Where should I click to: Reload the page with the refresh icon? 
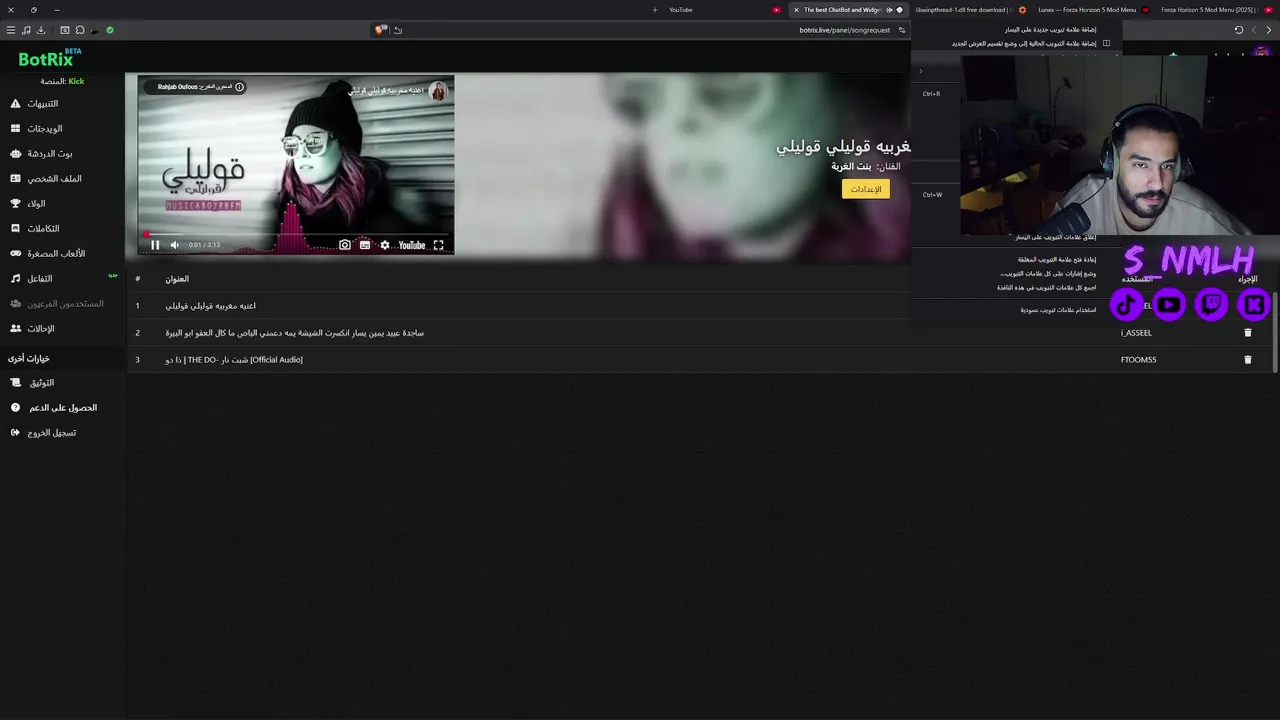(1239, 30)
